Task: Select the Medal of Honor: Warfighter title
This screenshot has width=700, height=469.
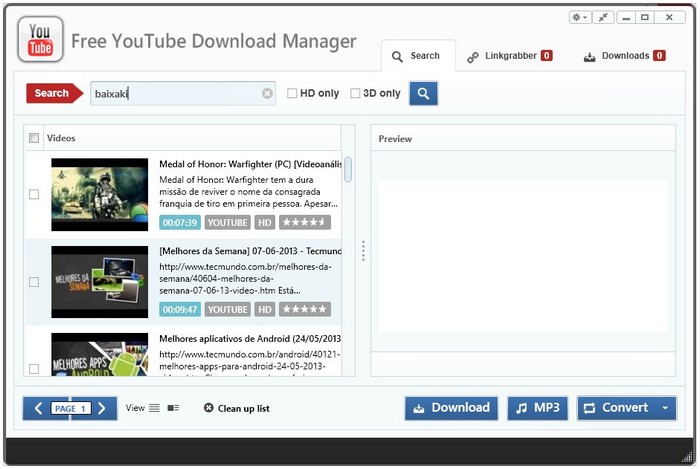Action: click(250, 164)
